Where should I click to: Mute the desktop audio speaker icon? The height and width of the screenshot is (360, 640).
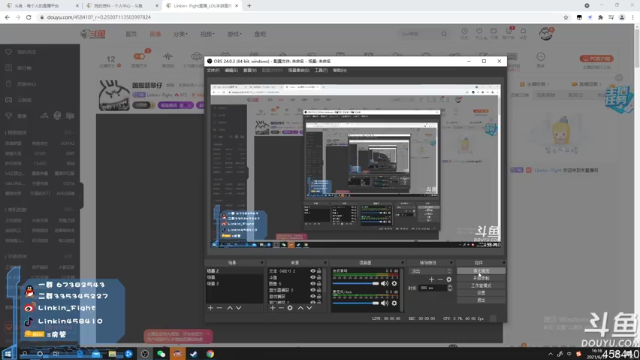point(384,283)
